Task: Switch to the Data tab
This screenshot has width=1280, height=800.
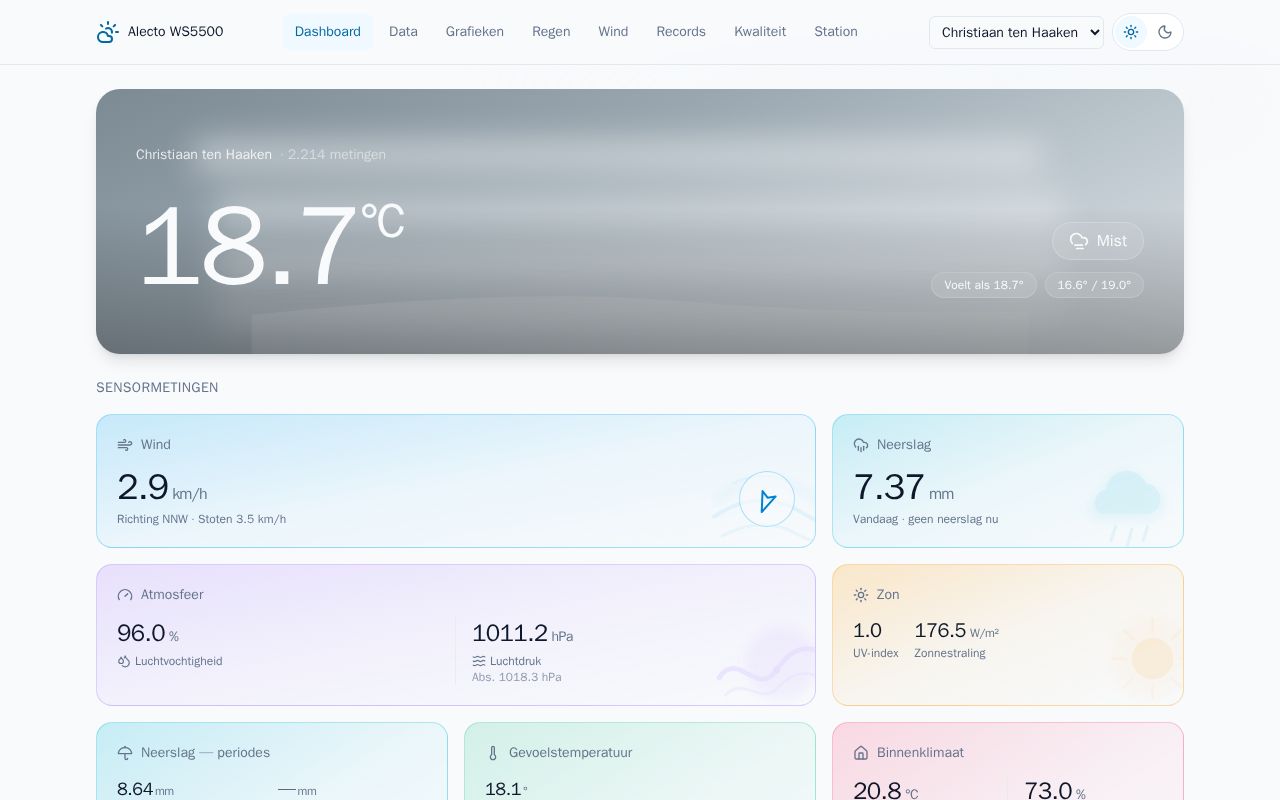Action: coord(403,32)
